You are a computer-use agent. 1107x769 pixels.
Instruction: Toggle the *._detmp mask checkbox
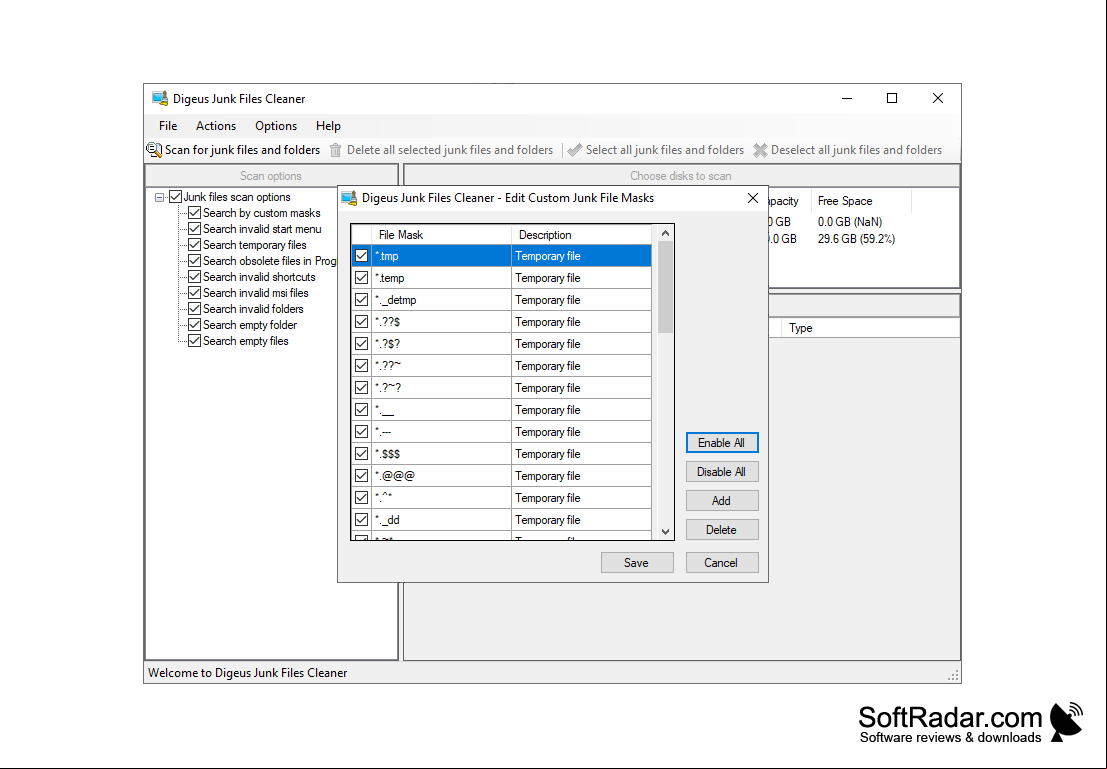[x=361, y=299]
